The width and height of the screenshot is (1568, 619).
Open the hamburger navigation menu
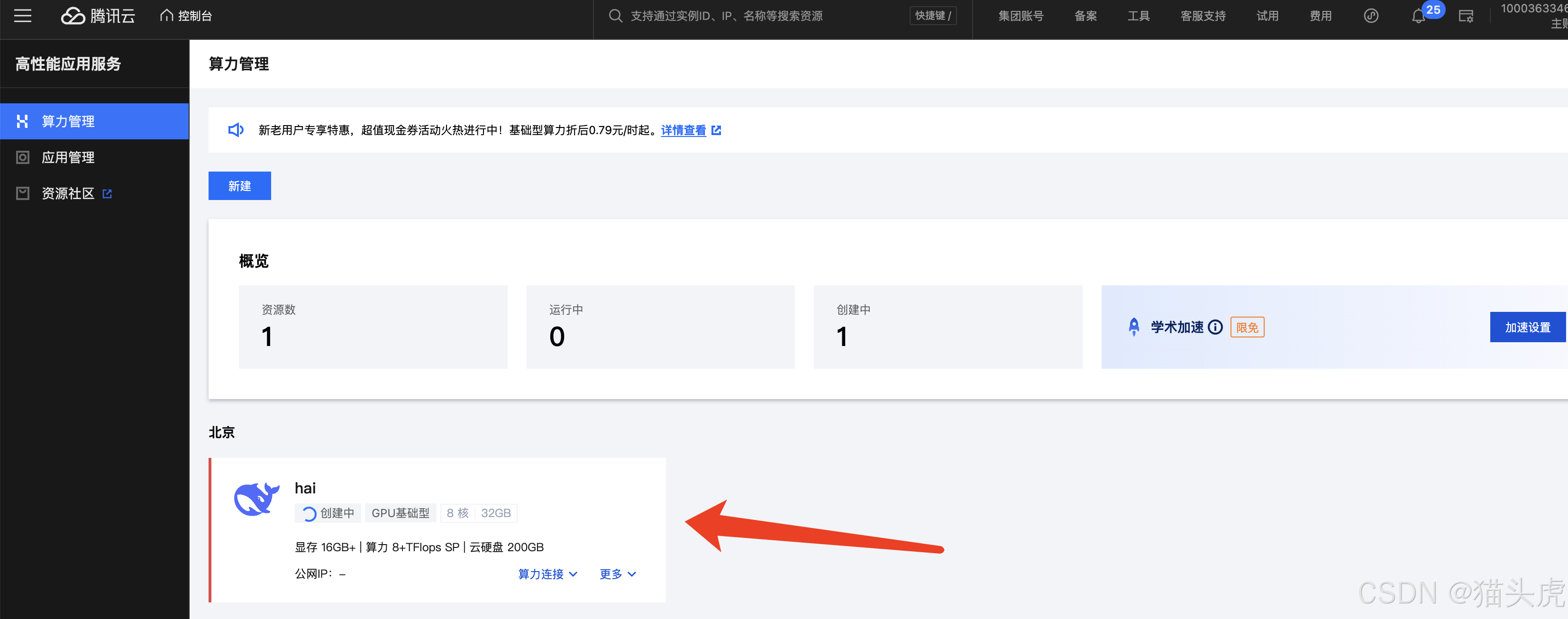(x=23, y=16)
